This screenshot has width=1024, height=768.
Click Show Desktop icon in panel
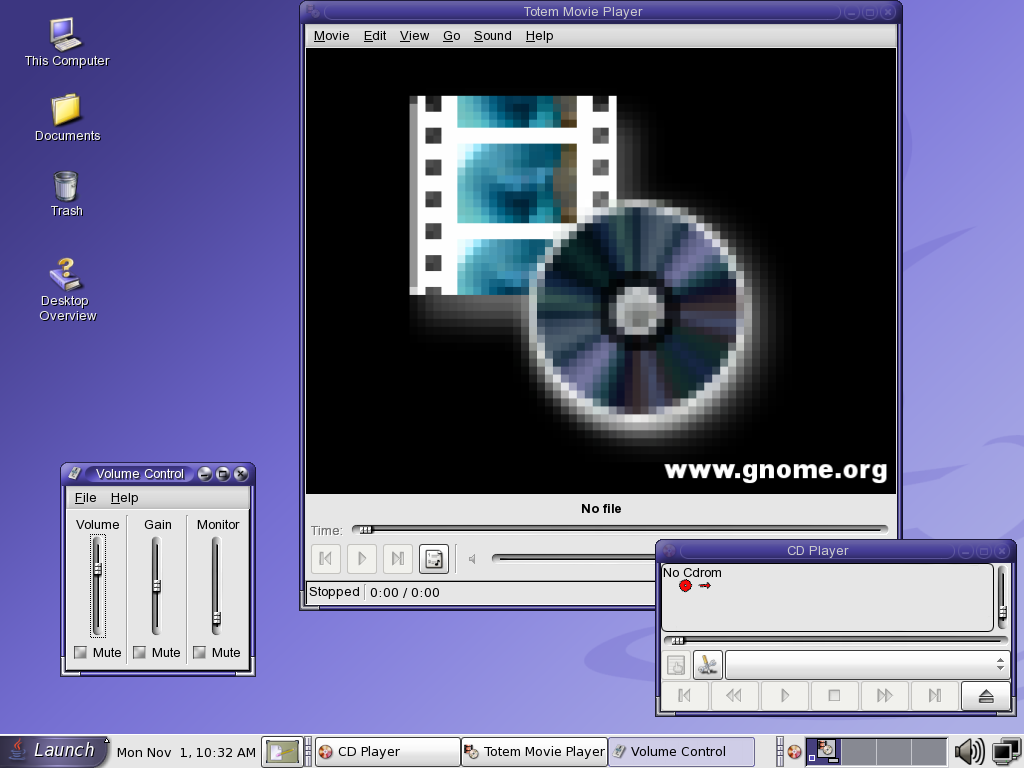point(282,752)
